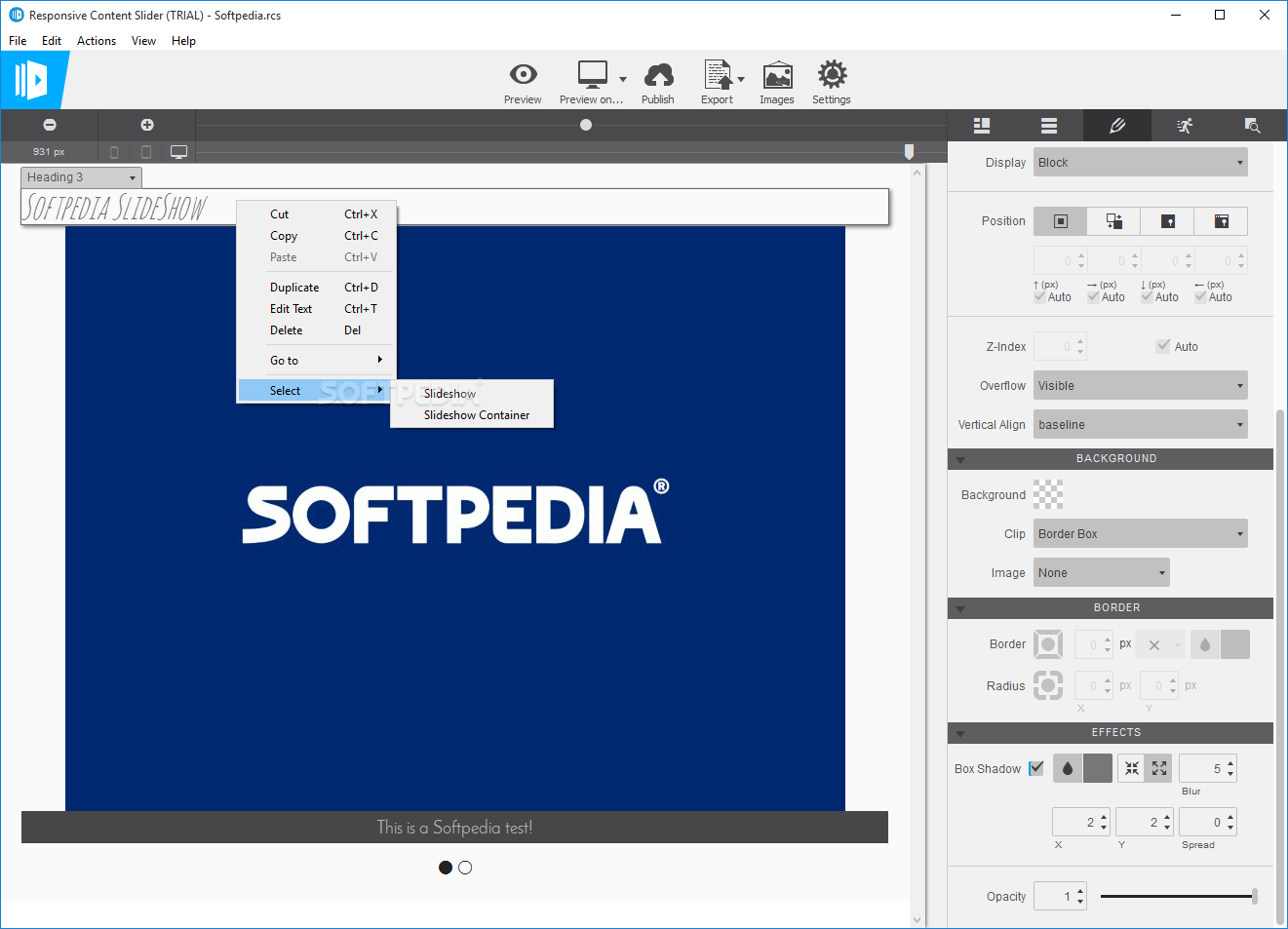Screen dimensions: 1288x929
Task: Open the Edit menu
Action: [52, 41]
